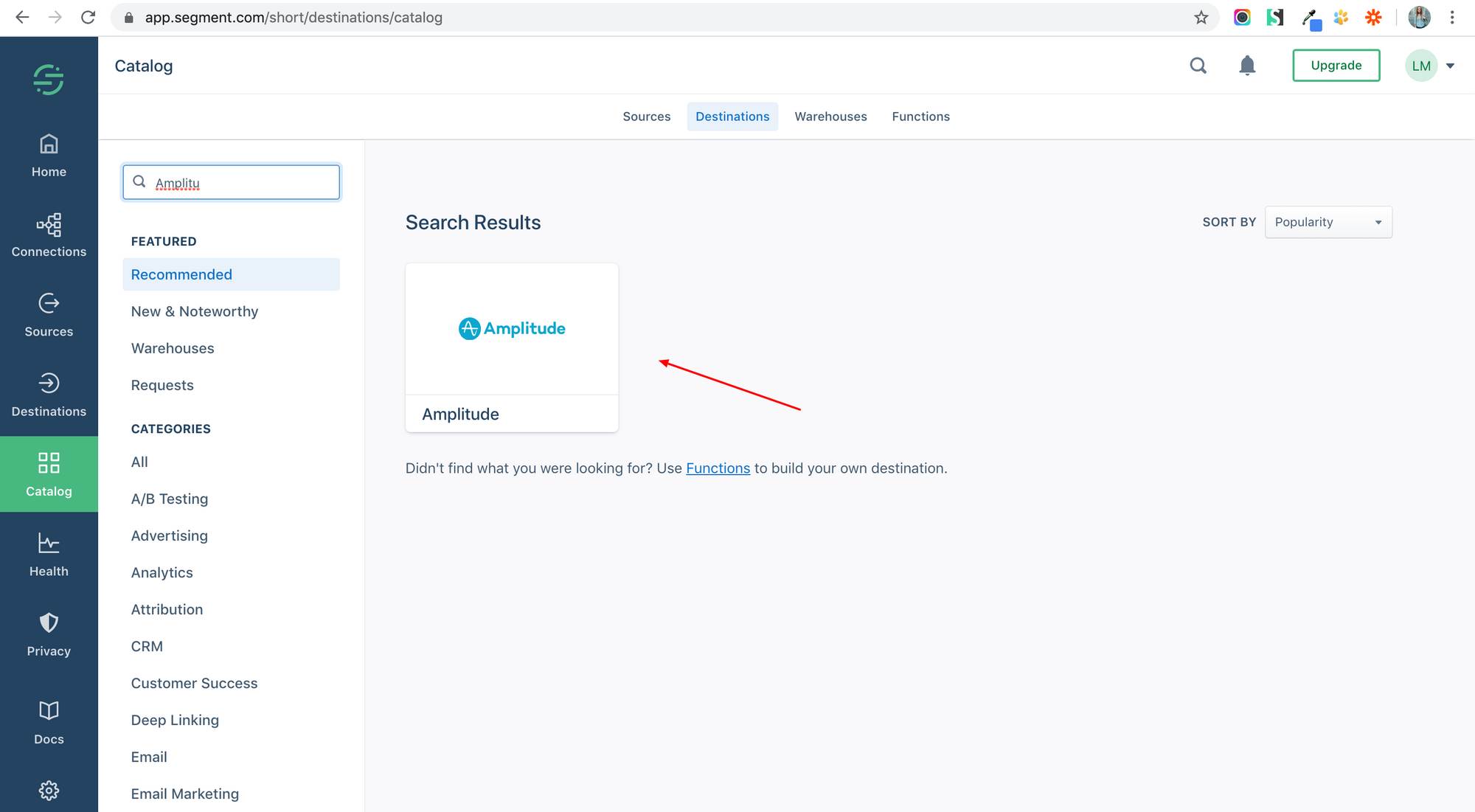Open the Privacy settings panel
The image size is (1475, 812).
tap(48, 635)
